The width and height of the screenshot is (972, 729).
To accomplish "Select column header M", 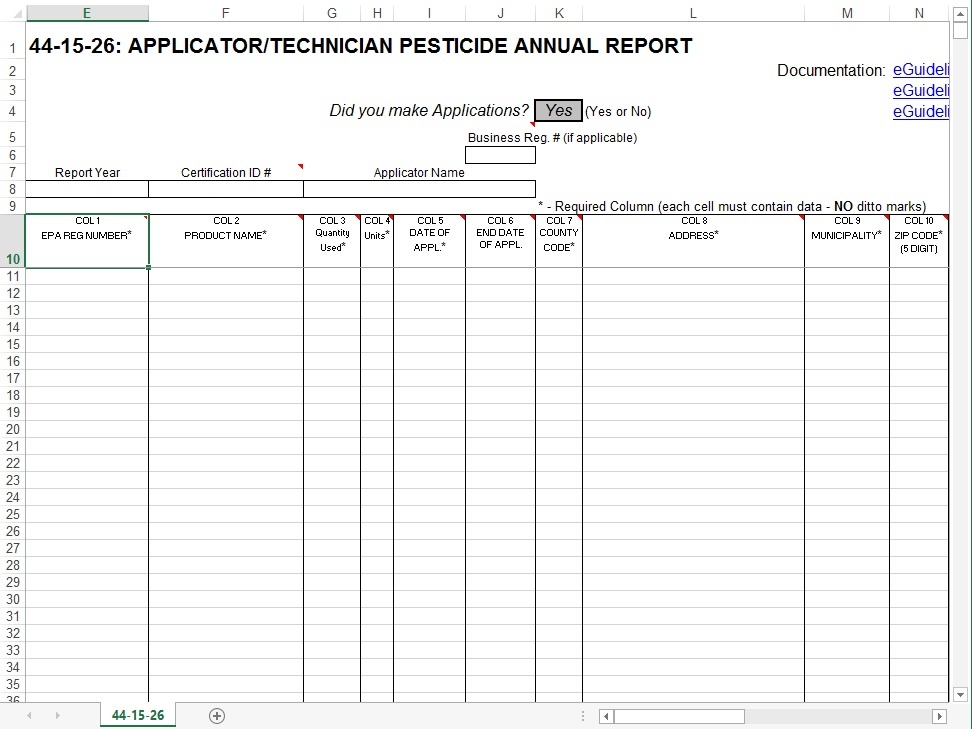I will point(847,13).
